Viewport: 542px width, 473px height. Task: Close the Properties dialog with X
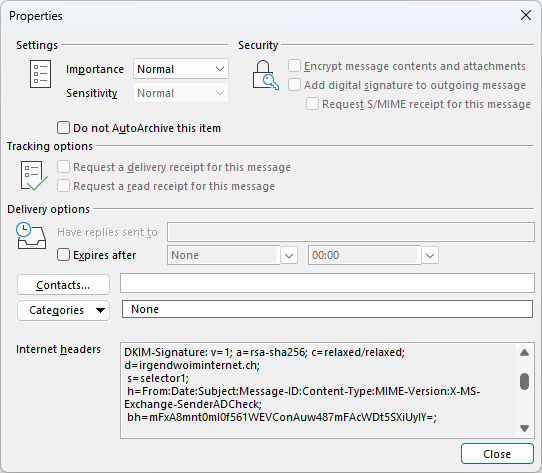click(x=526, y=15)
